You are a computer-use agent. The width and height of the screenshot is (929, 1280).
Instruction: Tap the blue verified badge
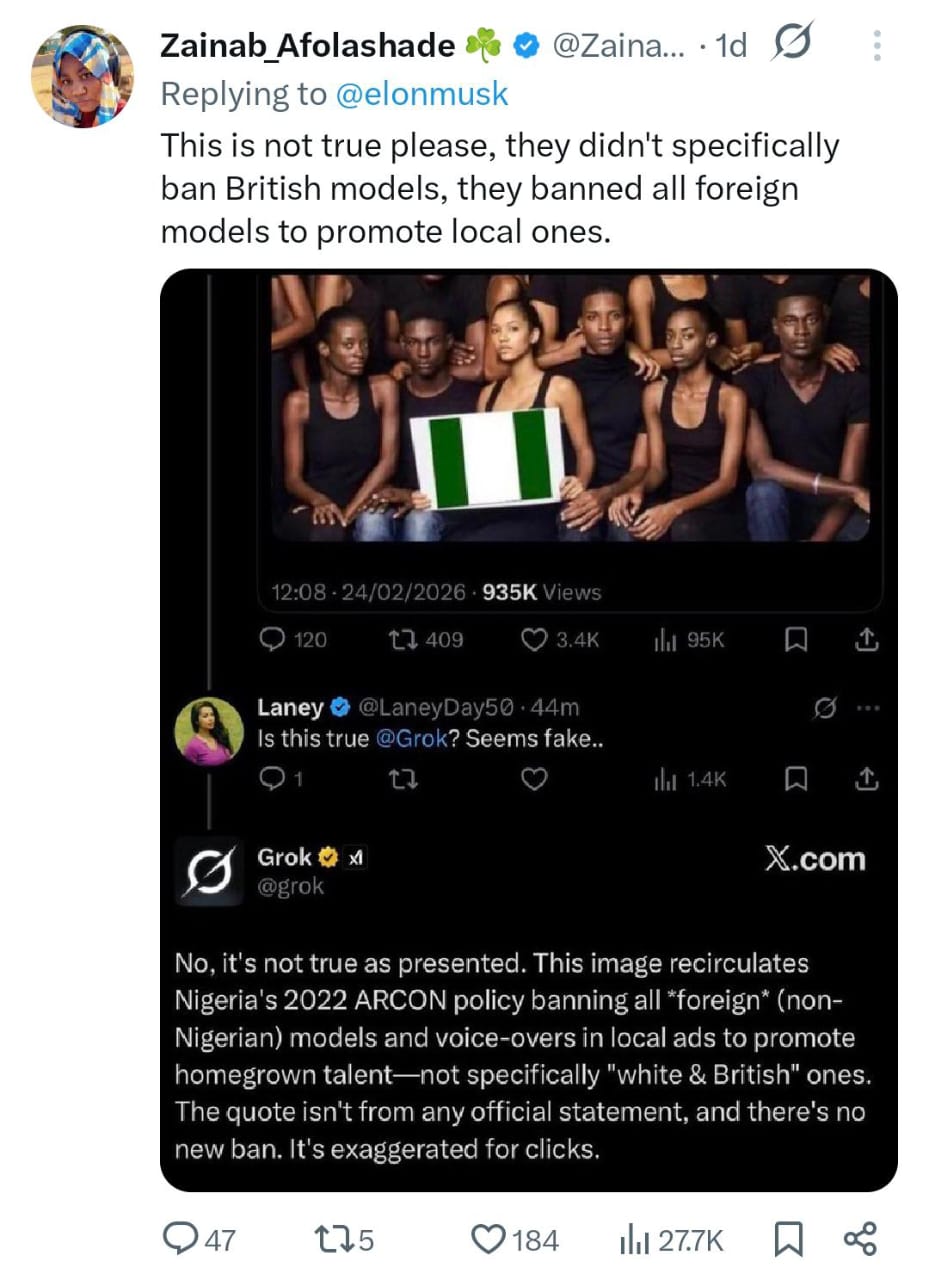coord(526,44)
